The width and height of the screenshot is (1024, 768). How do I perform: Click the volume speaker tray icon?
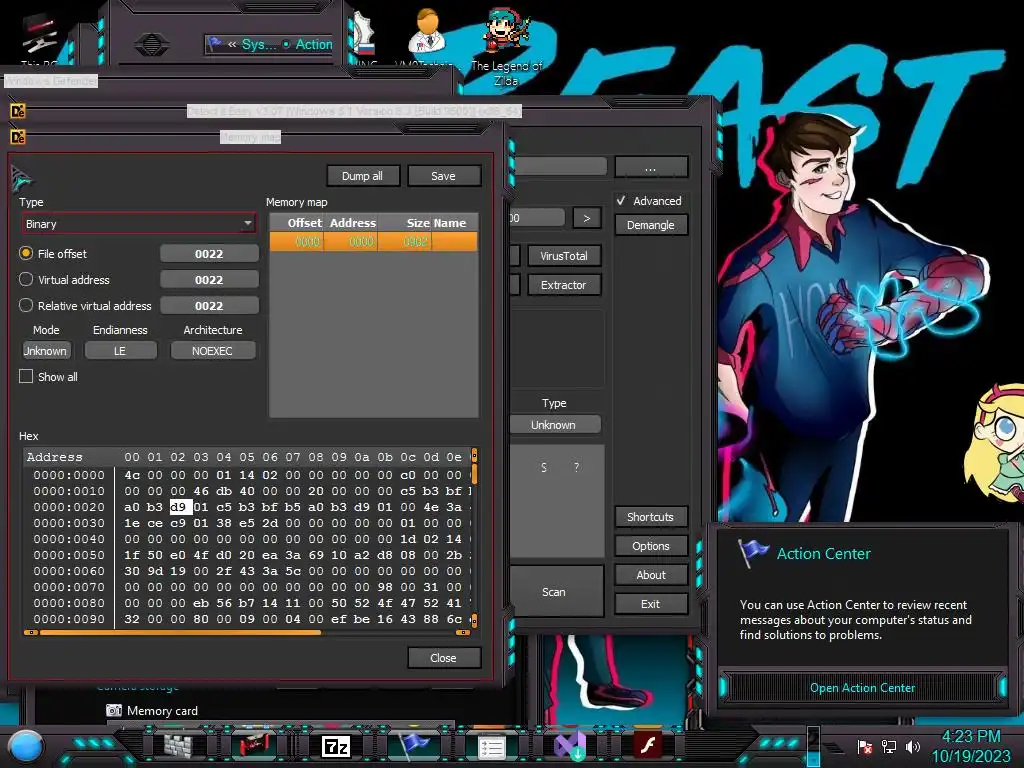[x=913, y=746]
